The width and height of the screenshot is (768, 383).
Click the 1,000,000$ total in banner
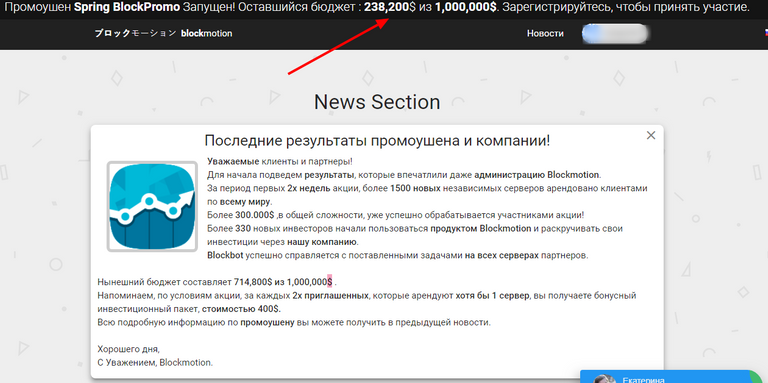point(466,8)
